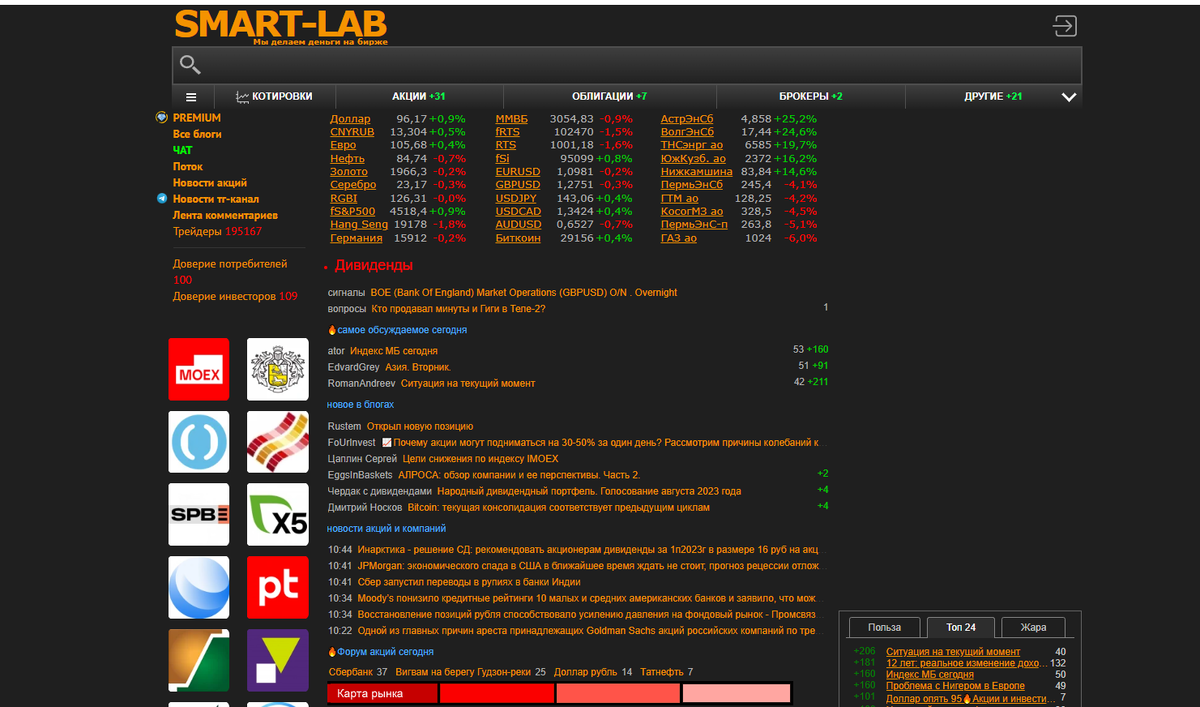The height and width of the screenshot is (707, 1200).
Task: Open the Tinkoff crest logo tile
Action: [277, 369]
